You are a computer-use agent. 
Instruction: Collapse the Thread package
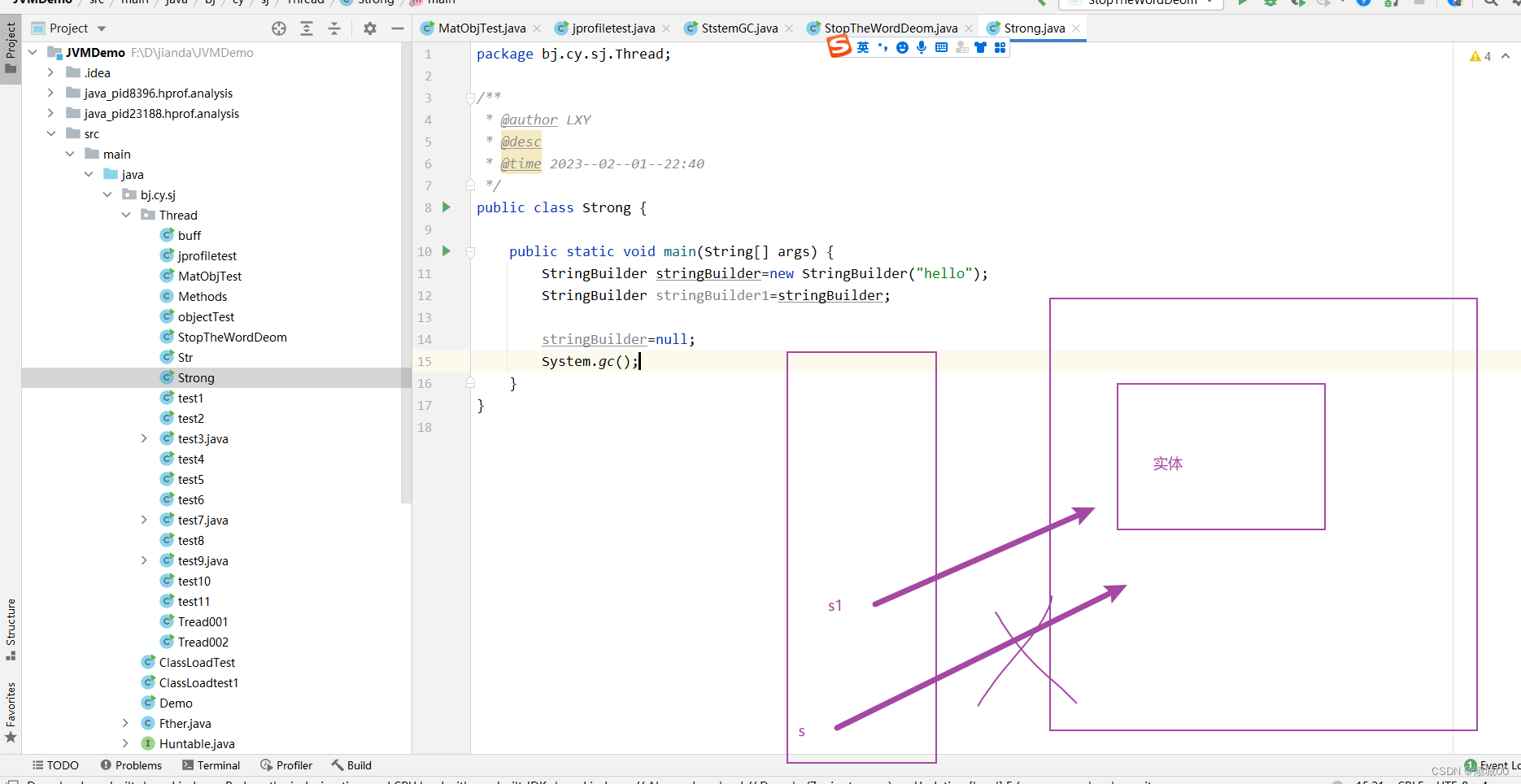[x=126, y=216]
